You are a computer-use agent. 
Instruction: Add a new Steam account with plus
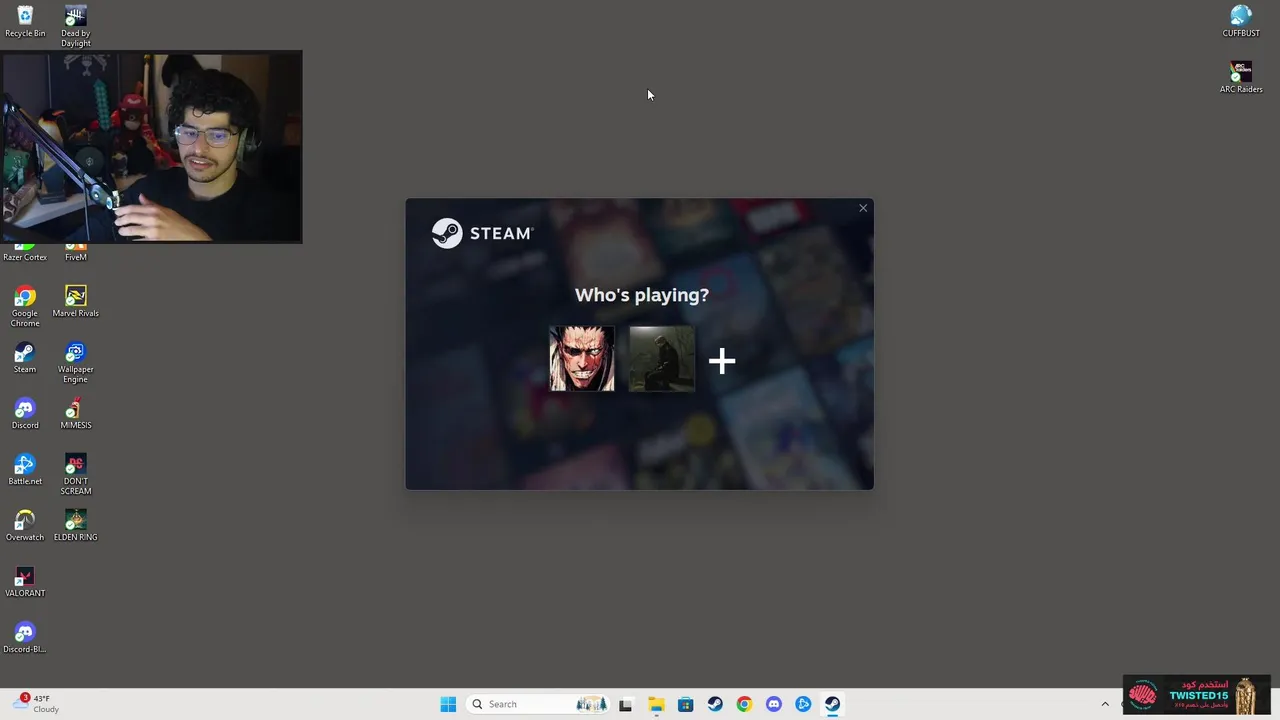point(722,361)
